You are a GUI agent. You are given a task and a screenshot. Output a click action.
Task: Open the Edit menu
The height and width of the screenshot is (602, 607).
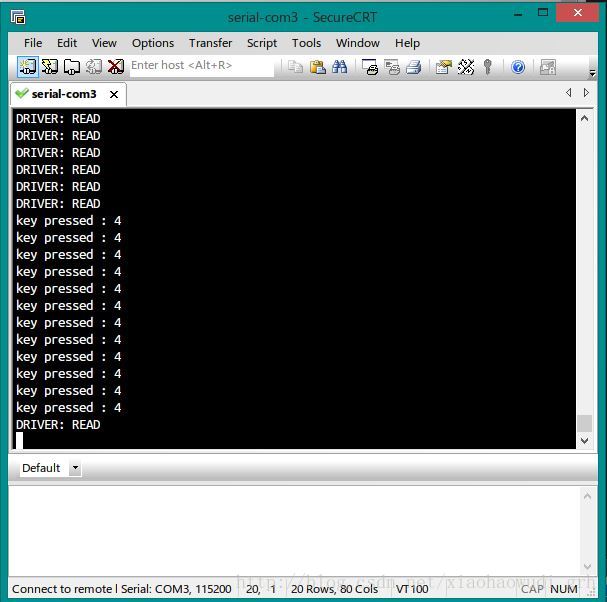click(x=67, y=43)
